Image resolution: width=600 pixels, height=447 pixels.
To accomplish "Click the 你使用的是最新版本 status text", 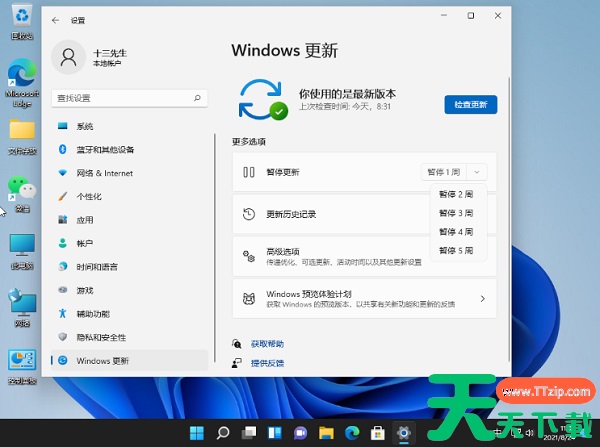I will [347, 94].
